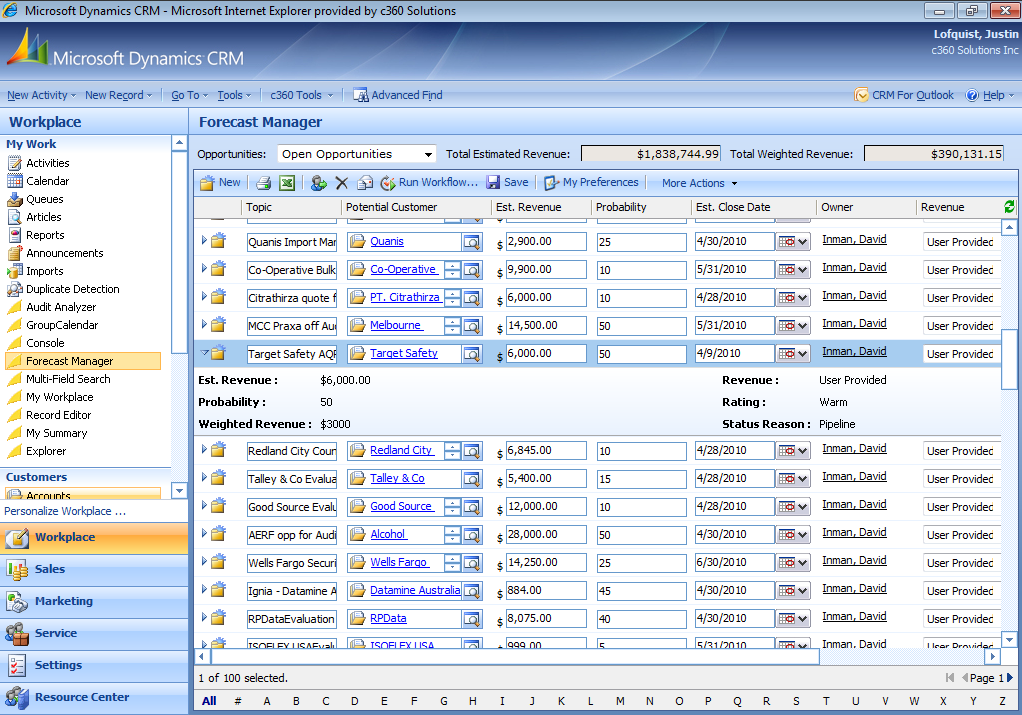1022x715 pixels.
Task: Open Activities in My Work
Action: click(x=48, y=163)
